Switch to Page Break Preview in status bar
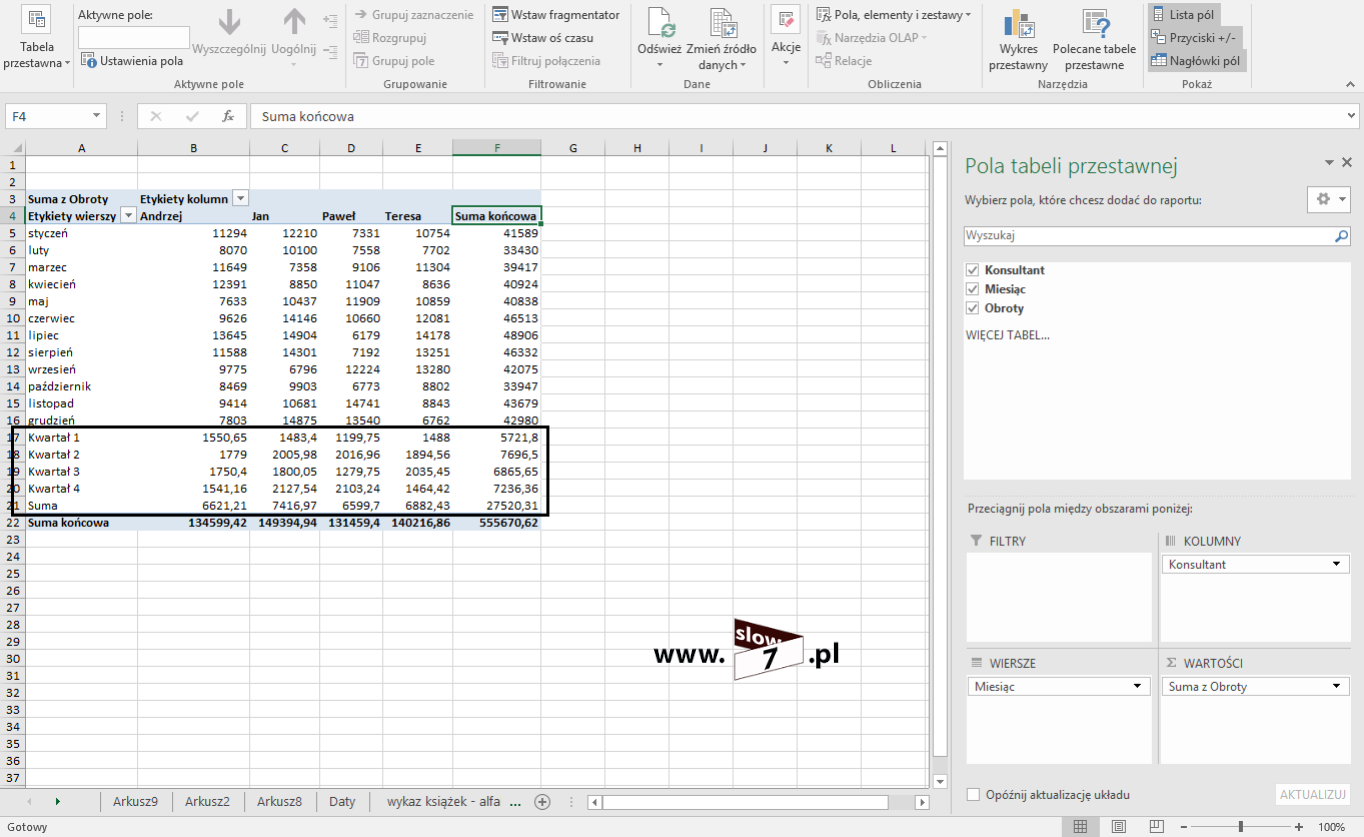The image size is (1364, 837). tap(1157, 827)
